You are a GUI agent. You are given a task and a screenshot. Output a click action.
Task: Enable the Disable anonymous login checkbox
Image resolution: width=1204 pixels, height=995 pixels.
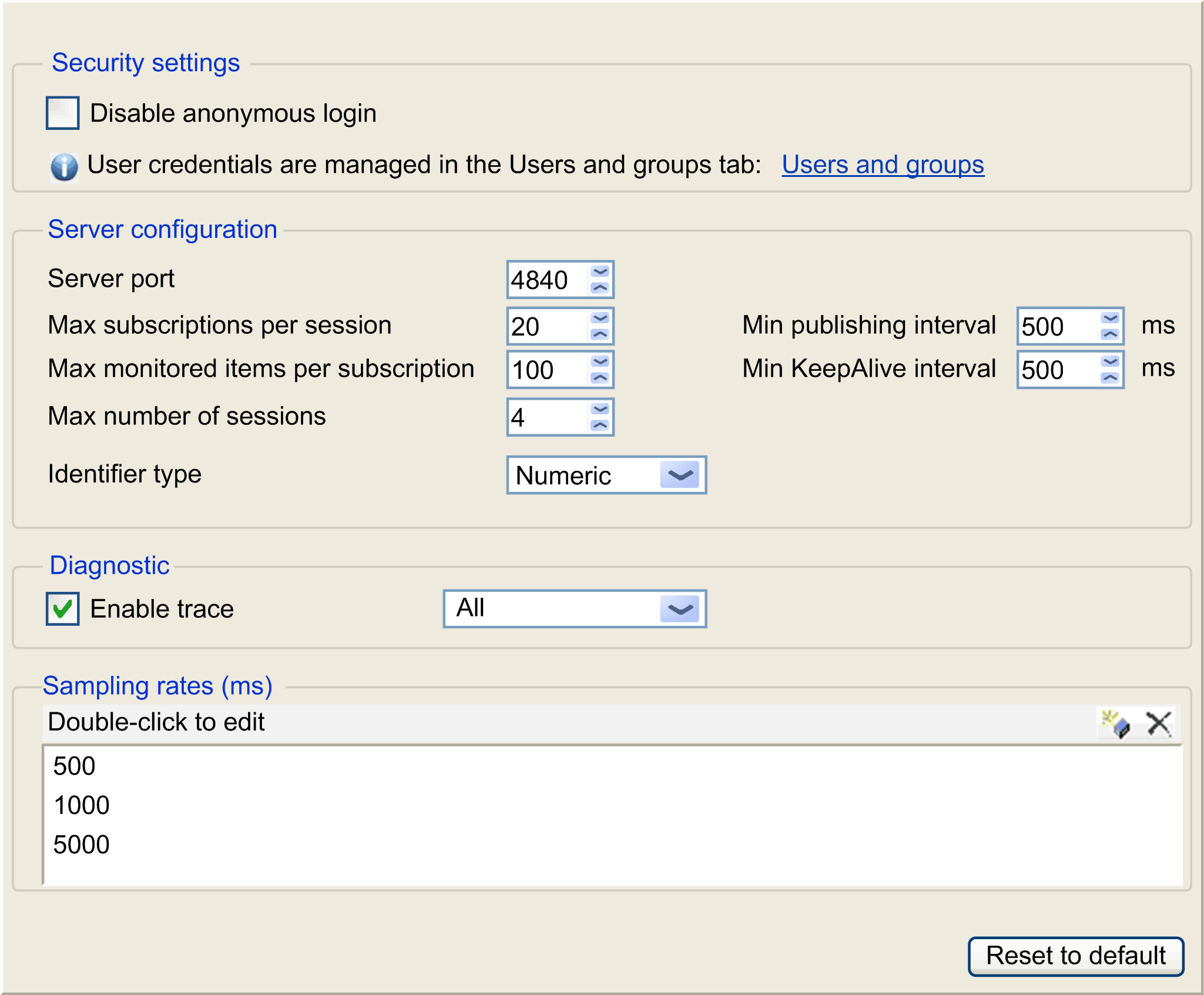click(x=63, y=113)
